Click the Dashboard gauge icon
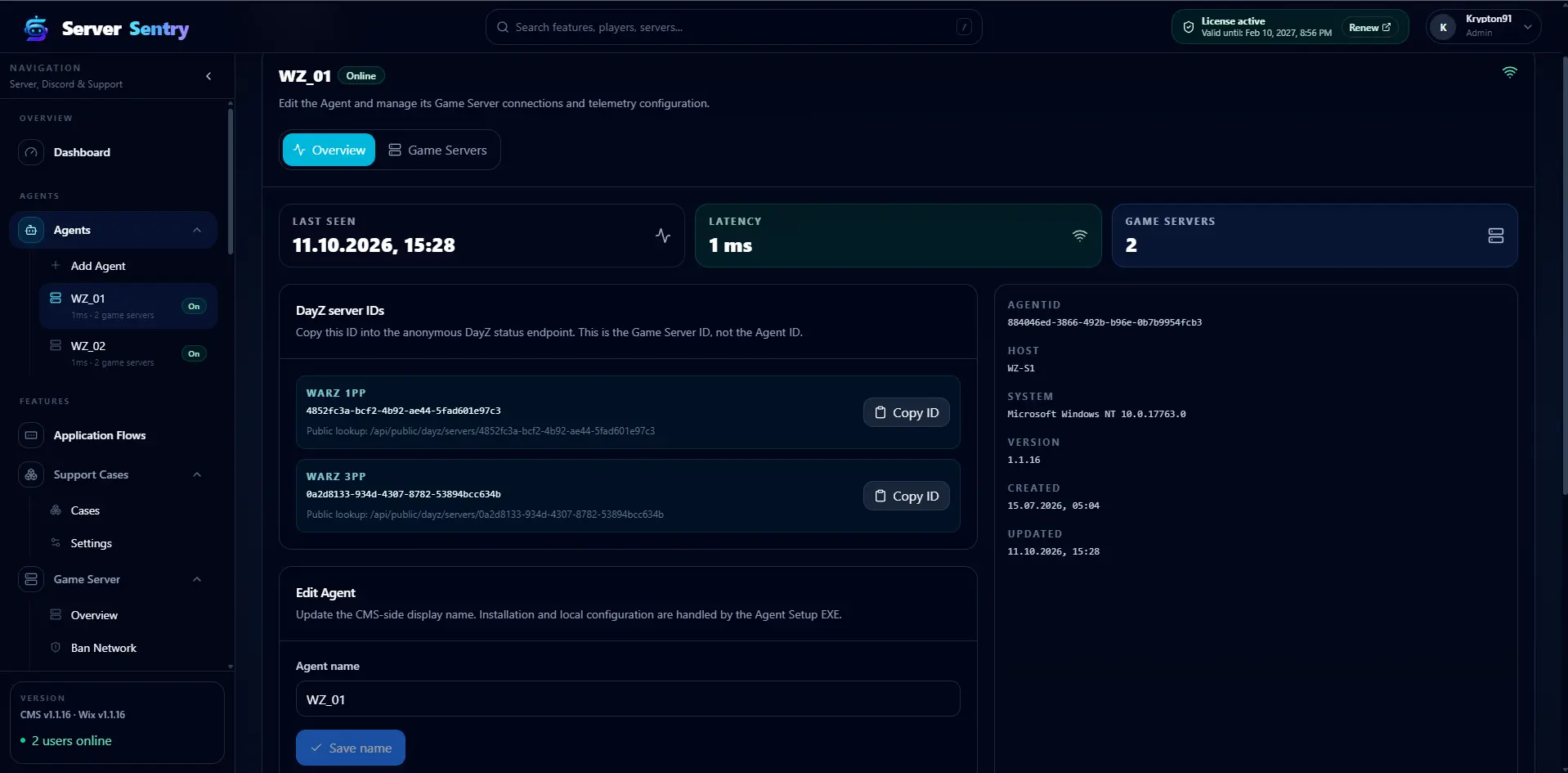The width and height of the screenshot is (1568, 773). pyautogui.click(x=31, y=152)
